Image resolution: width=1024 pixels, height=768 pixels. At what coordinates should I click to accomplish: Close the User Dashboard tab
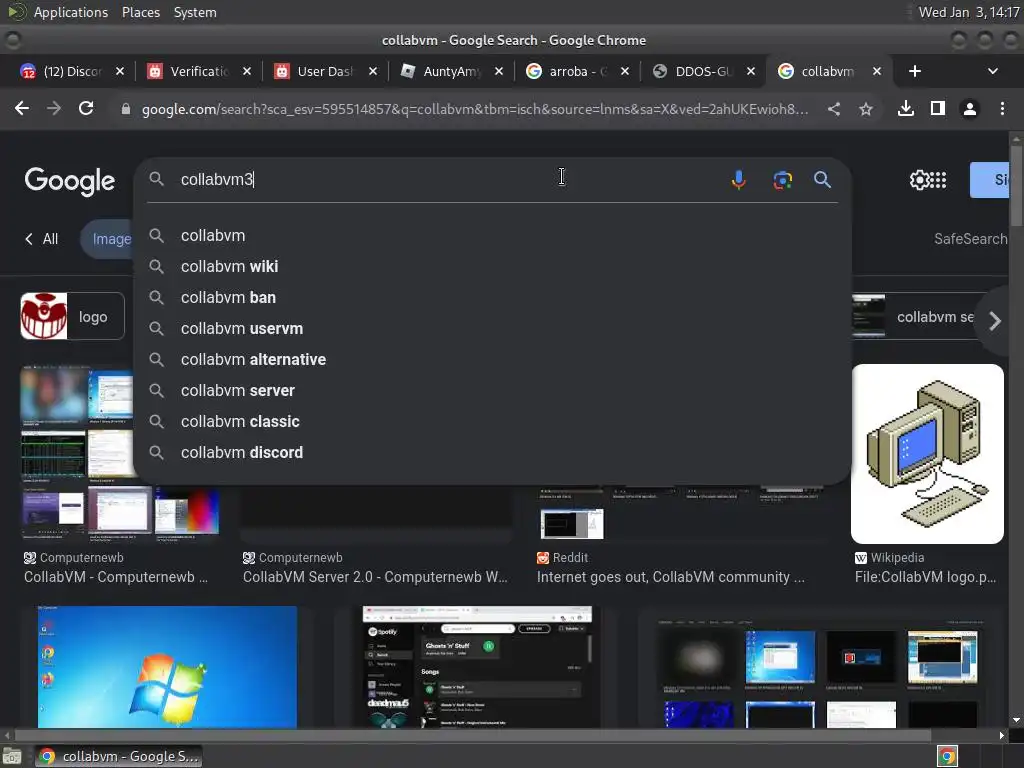(373, 71)
